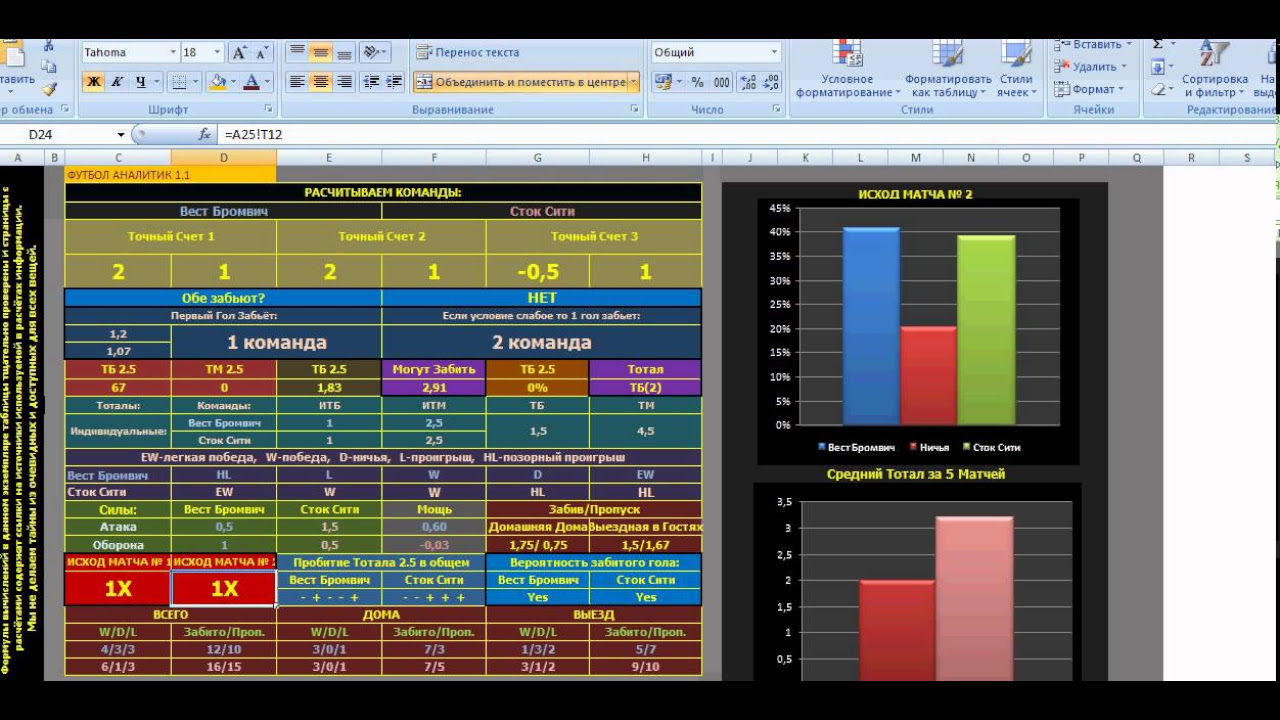Viewport: 1280px width, 720px height.
Task: Select column G header
Action: 537,158
